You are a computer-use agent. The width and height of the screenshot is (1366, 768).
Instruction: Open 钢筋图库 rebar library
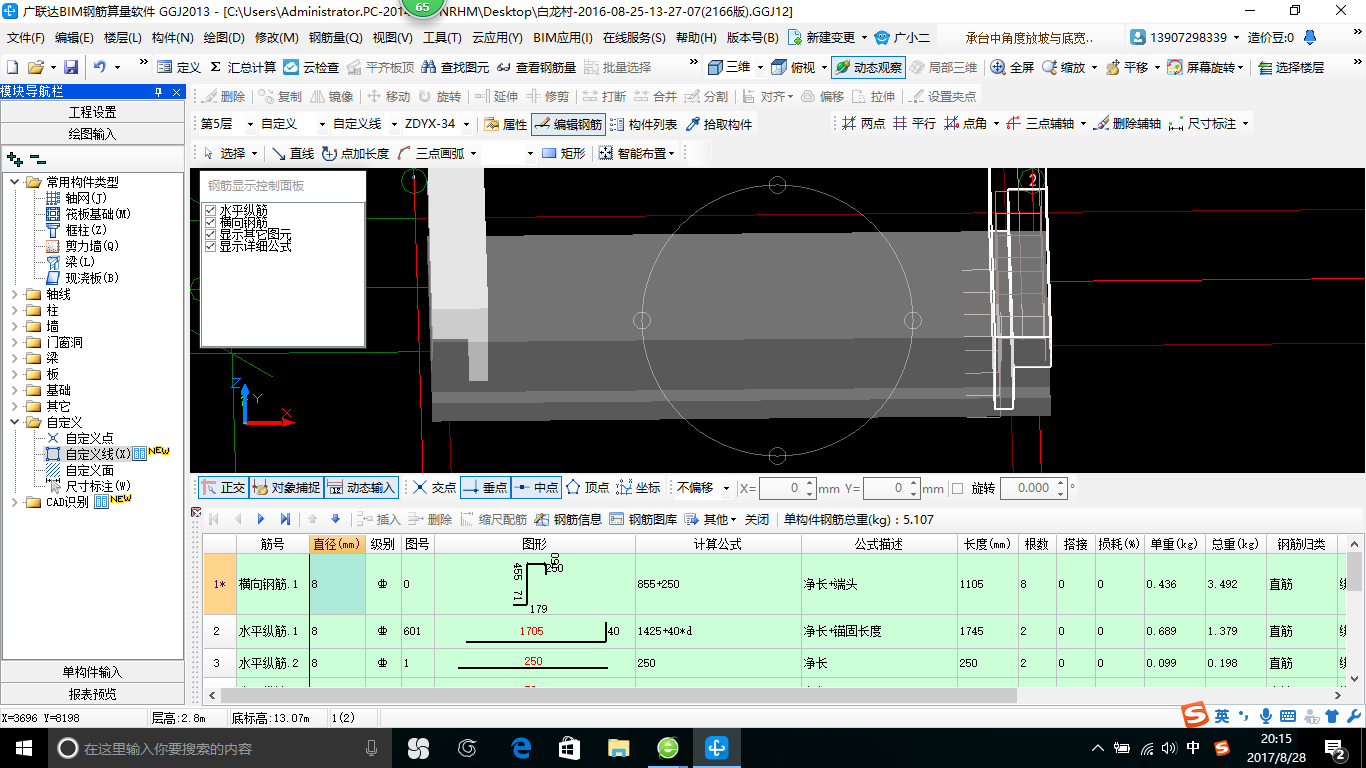click(x=643, y=520)
